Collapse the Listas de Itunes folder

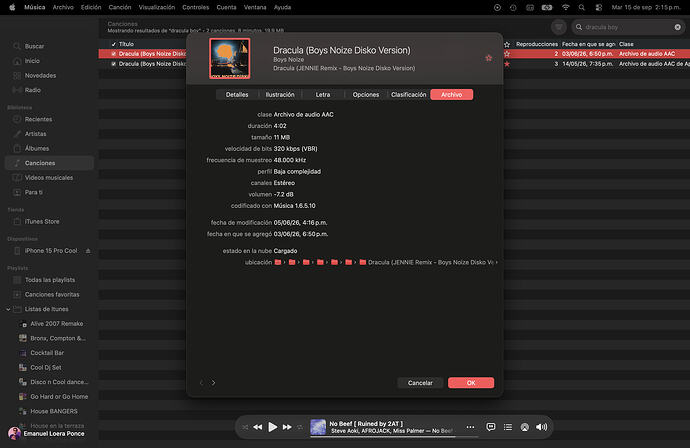tap(8, 309)
